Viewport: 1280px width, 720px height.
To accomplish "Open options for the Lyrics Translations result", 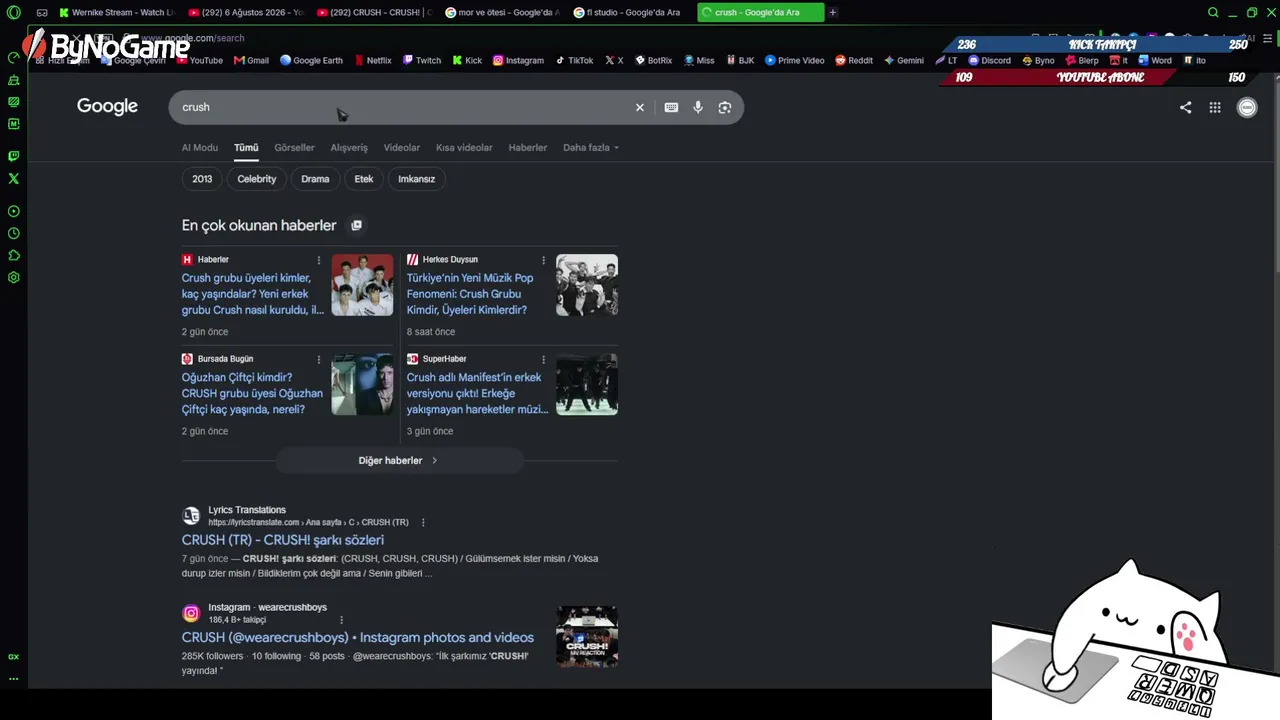I will point(423,522).
